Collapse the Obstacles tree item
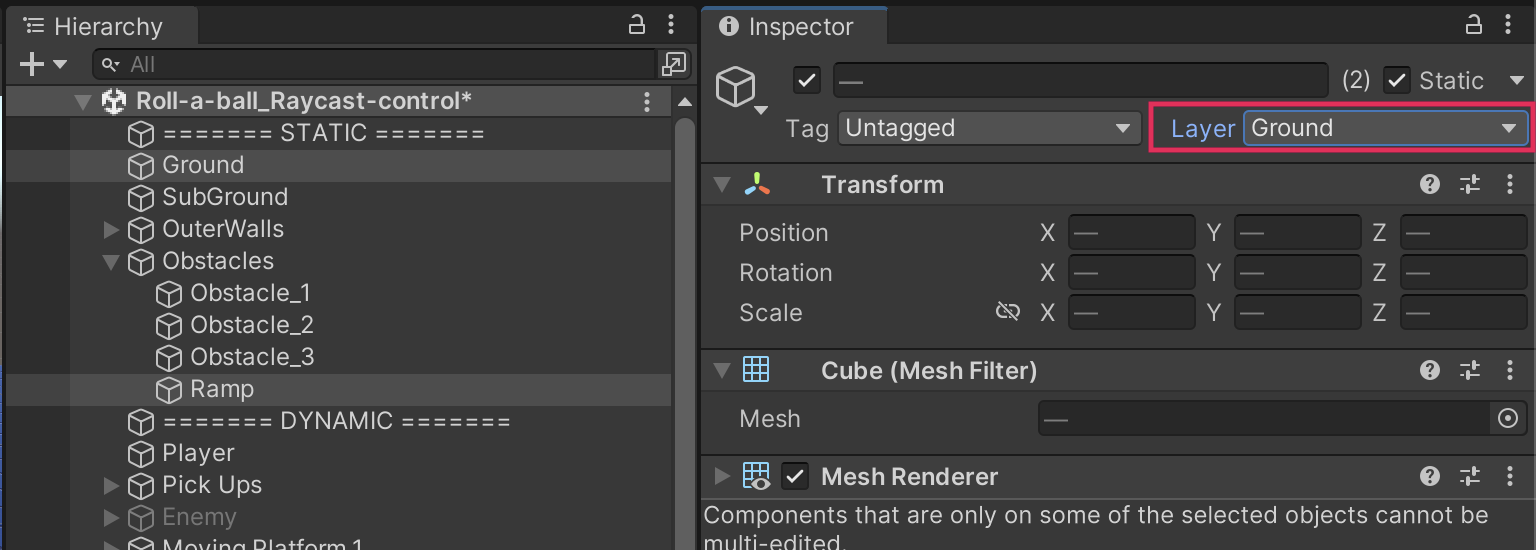This screenshot has height=550, width=1536. tap(111, 262)
